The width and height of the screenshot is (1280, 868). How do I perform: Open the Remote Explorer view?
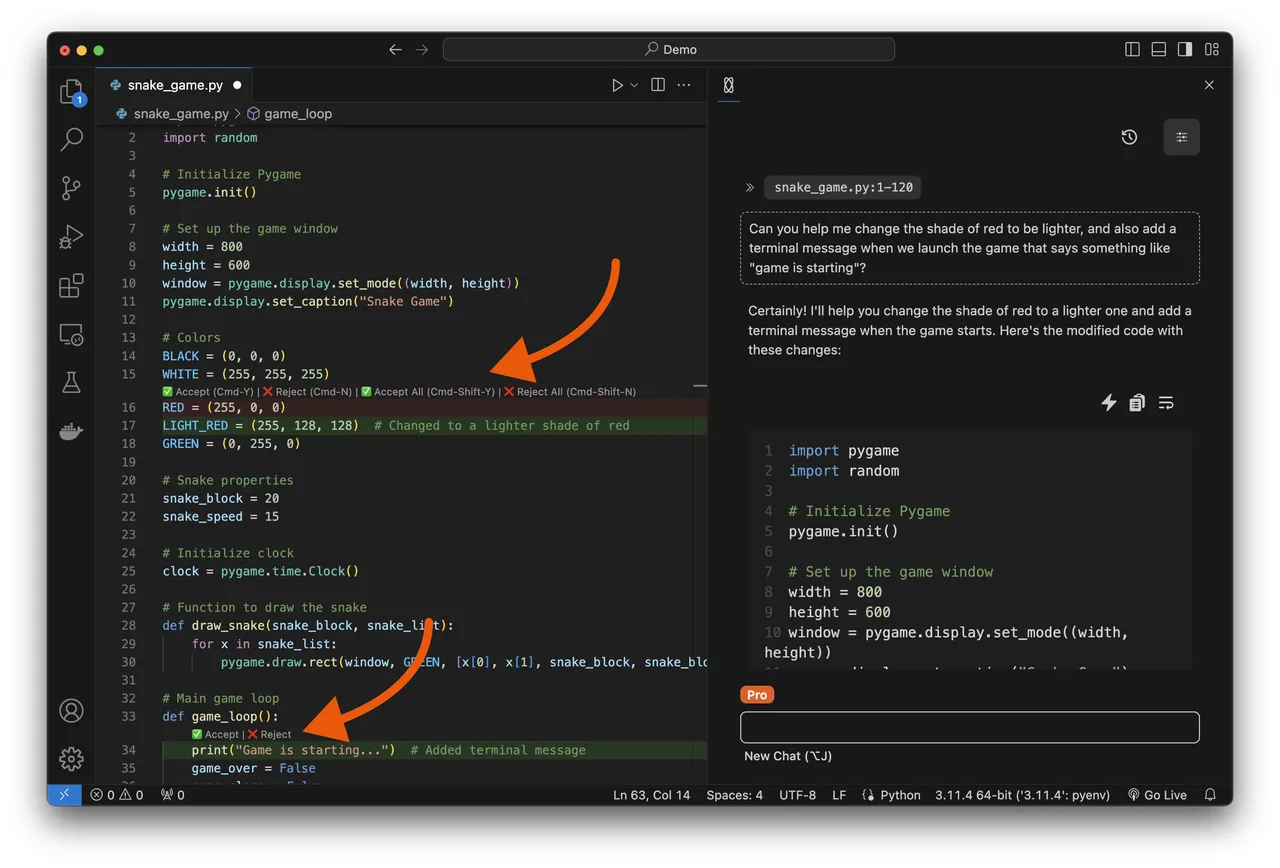pos(71,334)
